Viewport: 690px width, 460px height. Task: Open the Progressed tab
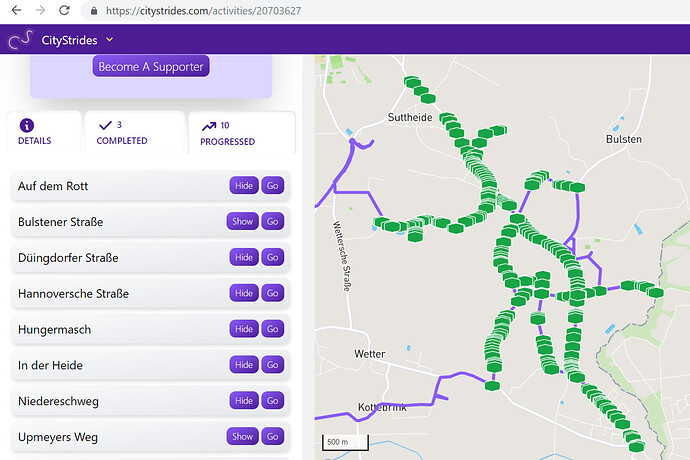point(242,132)
